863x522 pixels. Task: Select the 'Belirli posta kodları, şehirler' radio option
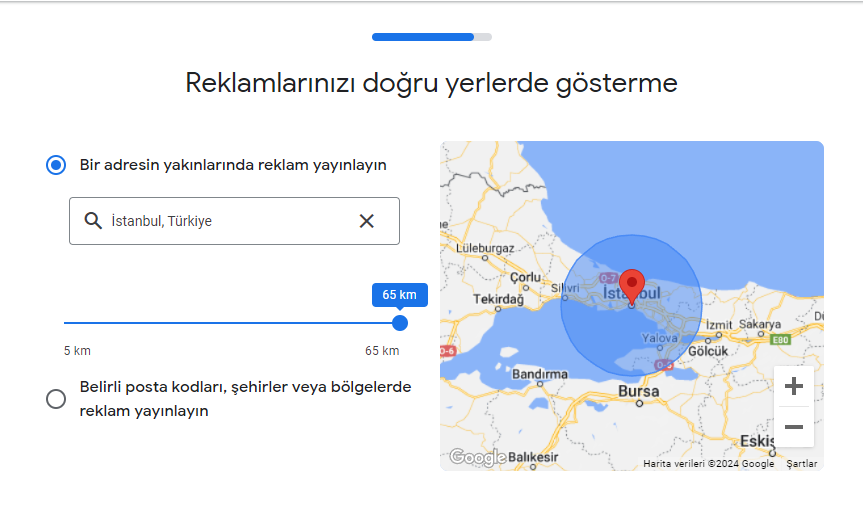[56, 399]
